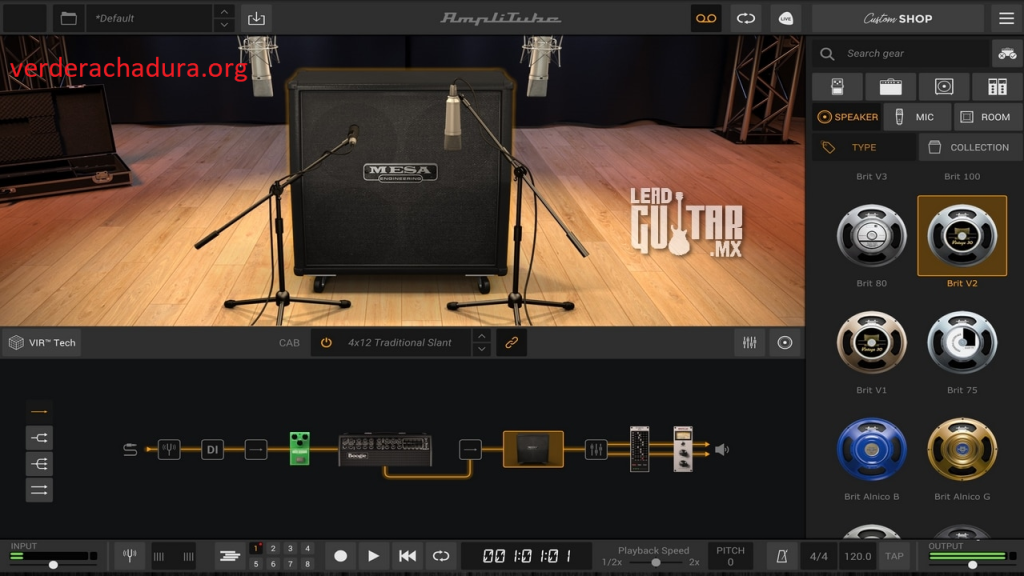Image resolution: width=1024 pixels, height=576 pixels.
Task: Click the record button
Action: tap(340, 556)
